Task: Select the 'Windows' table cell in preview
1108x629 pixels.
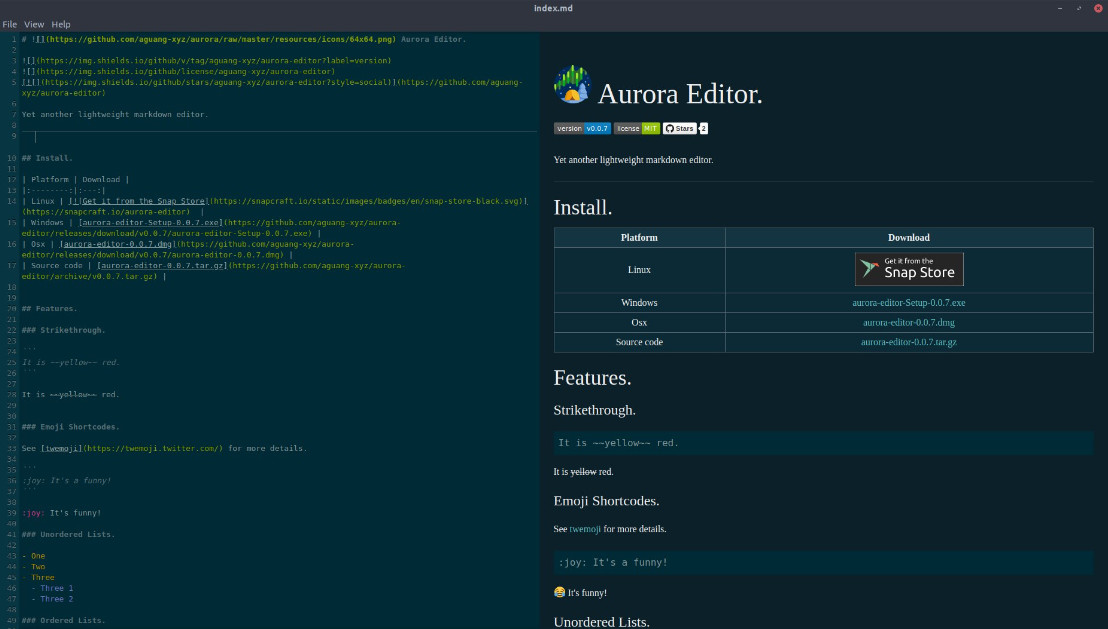Action: [640, 302]
